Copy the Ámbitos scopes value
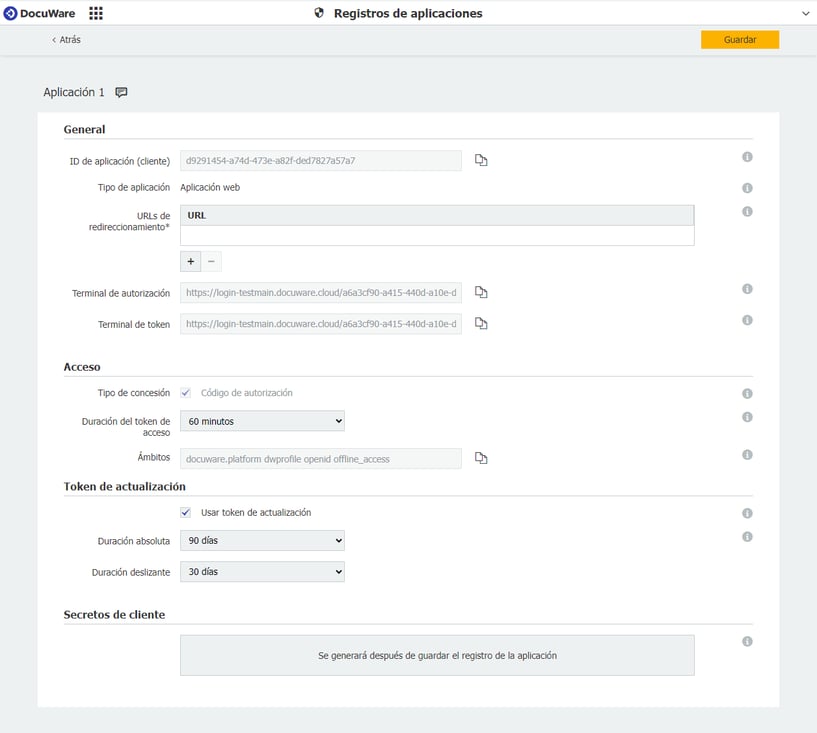Viewport: 817px width, 733px height. (x=481, y=458)
